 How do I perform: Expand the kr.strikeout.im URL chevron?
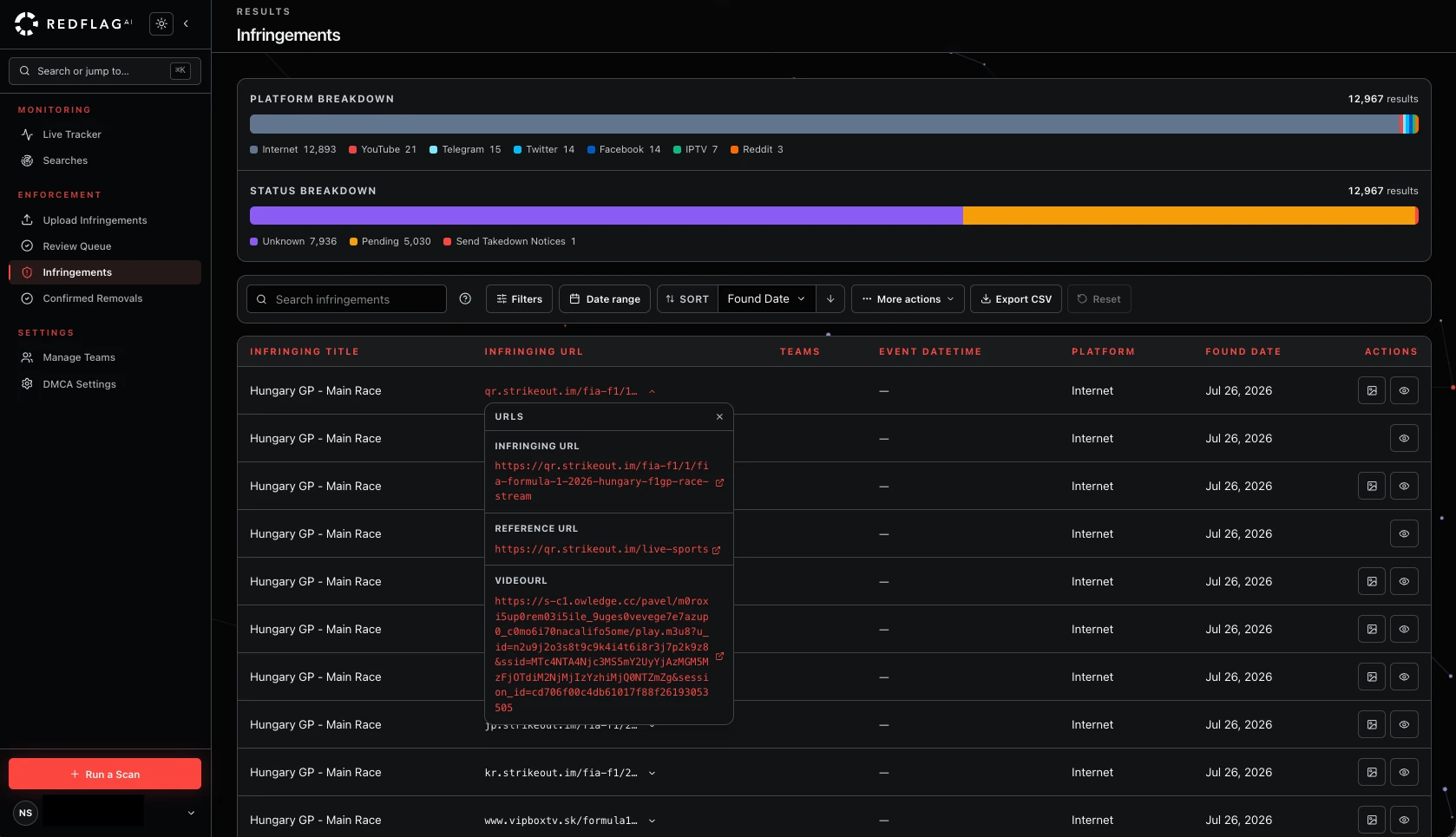pos(652,774)
